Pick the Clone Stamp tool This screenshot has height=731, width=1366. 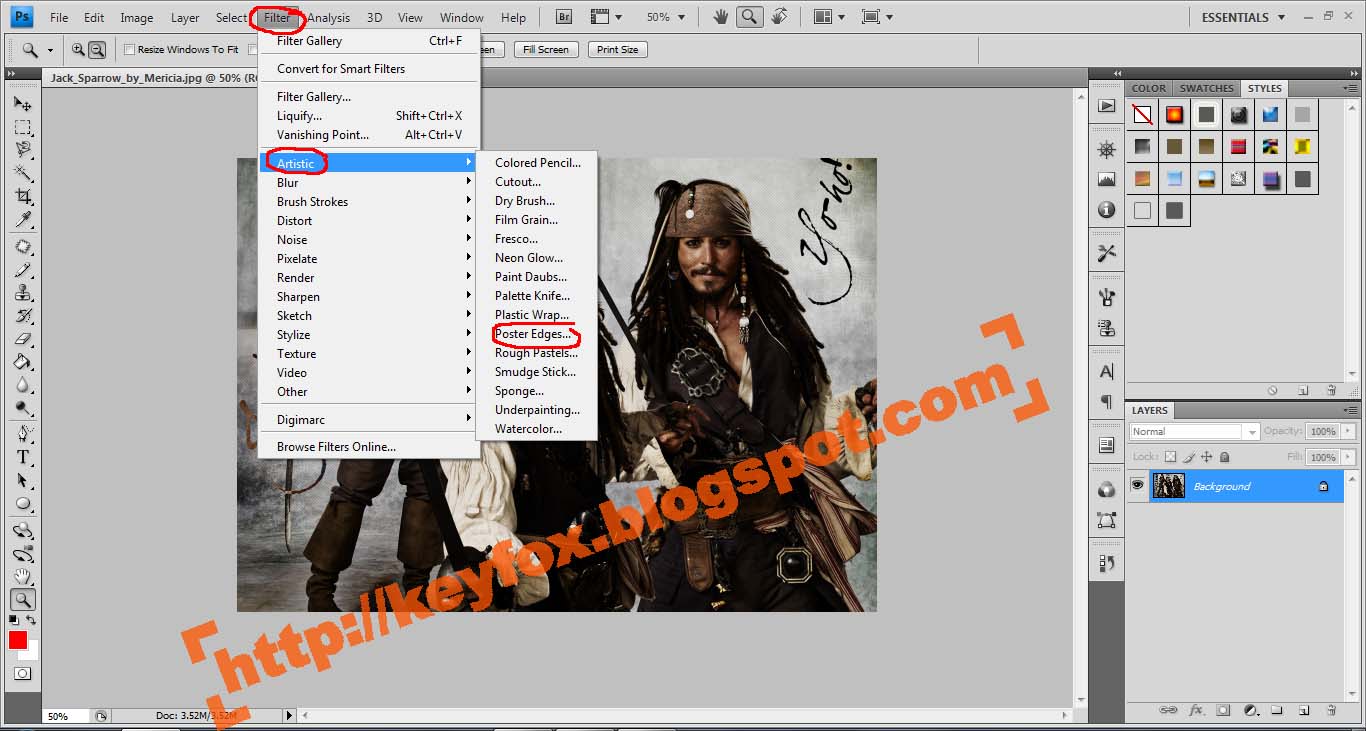tap(22, 293)
